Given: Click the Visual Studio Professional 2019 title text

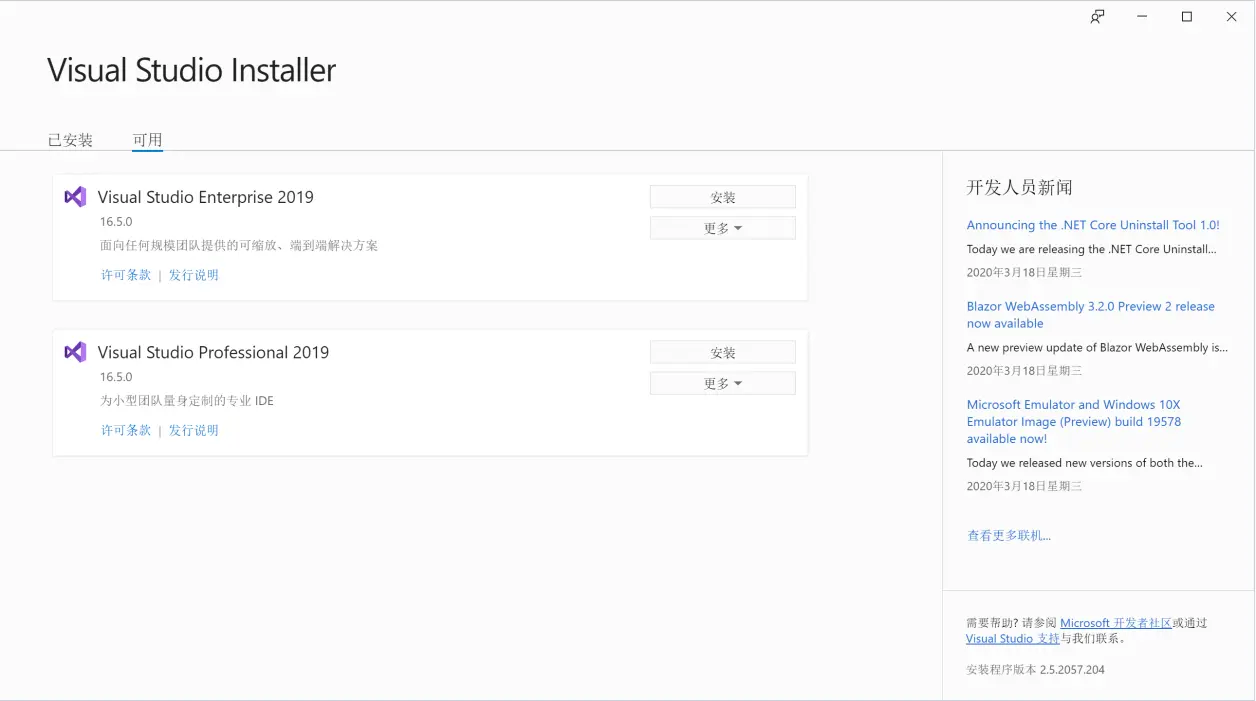Looking at the screenshot, I should (213, 352).
